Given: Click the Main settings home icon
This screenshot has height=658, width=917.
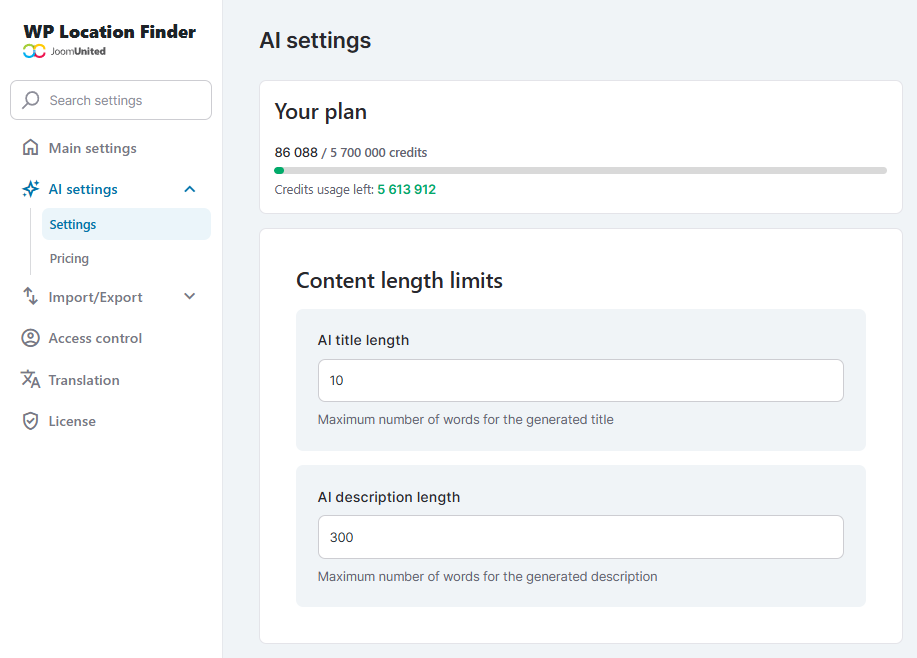Looking at the screenshot, I should [x=31, y=147].
